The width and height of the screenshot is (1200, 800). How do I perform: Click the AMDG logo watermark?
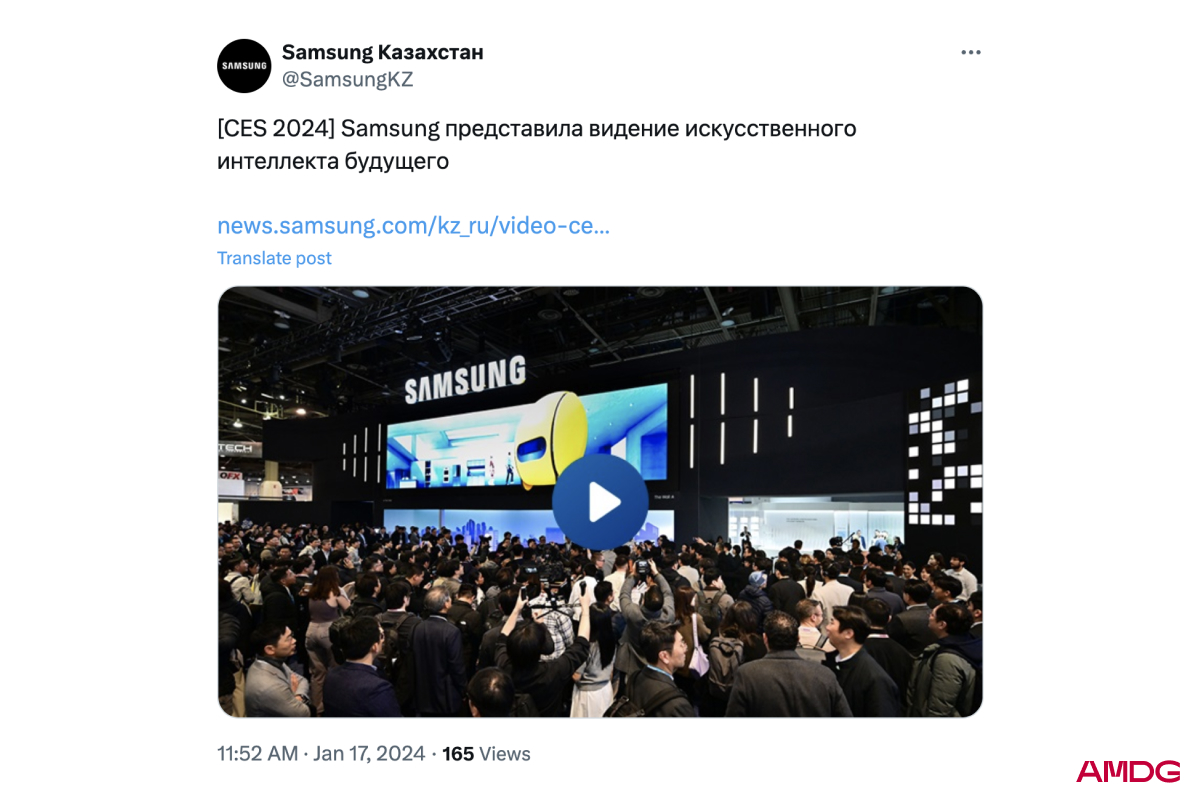point(1128,771)
